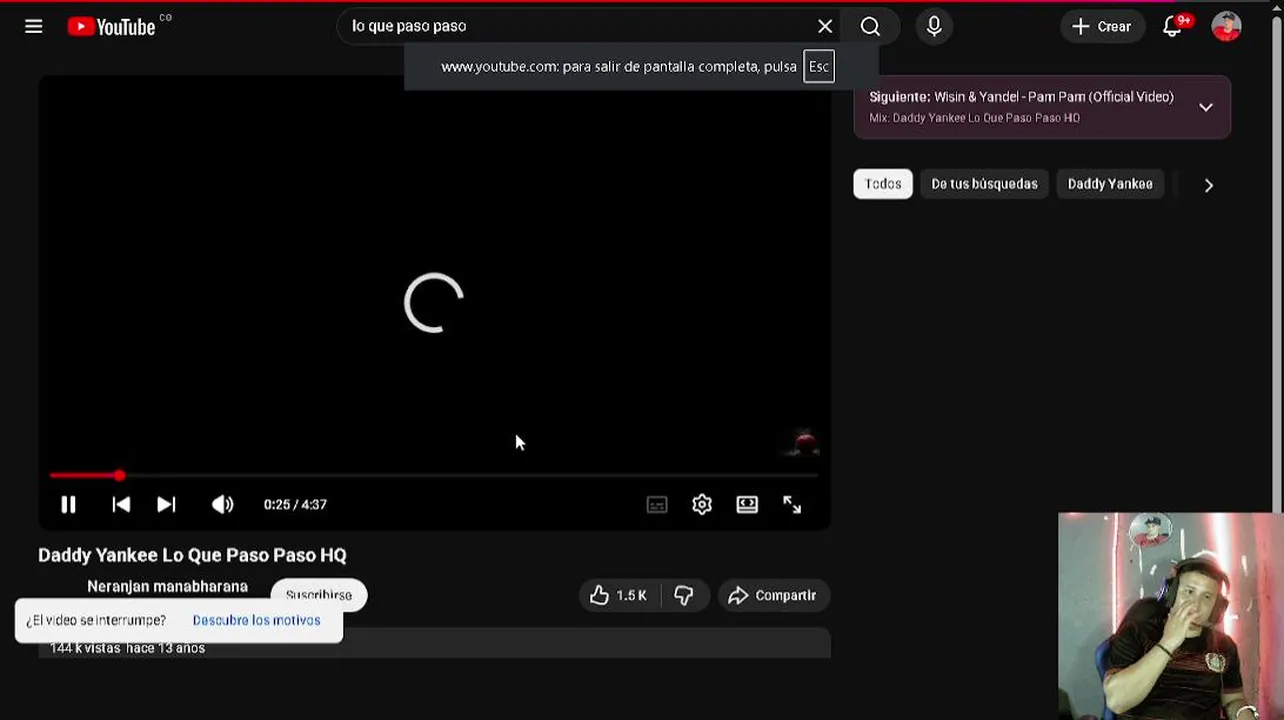Click the 0:25 / 4:37 time display
The image size is (1284, 720).
click(x=295, y=505)
